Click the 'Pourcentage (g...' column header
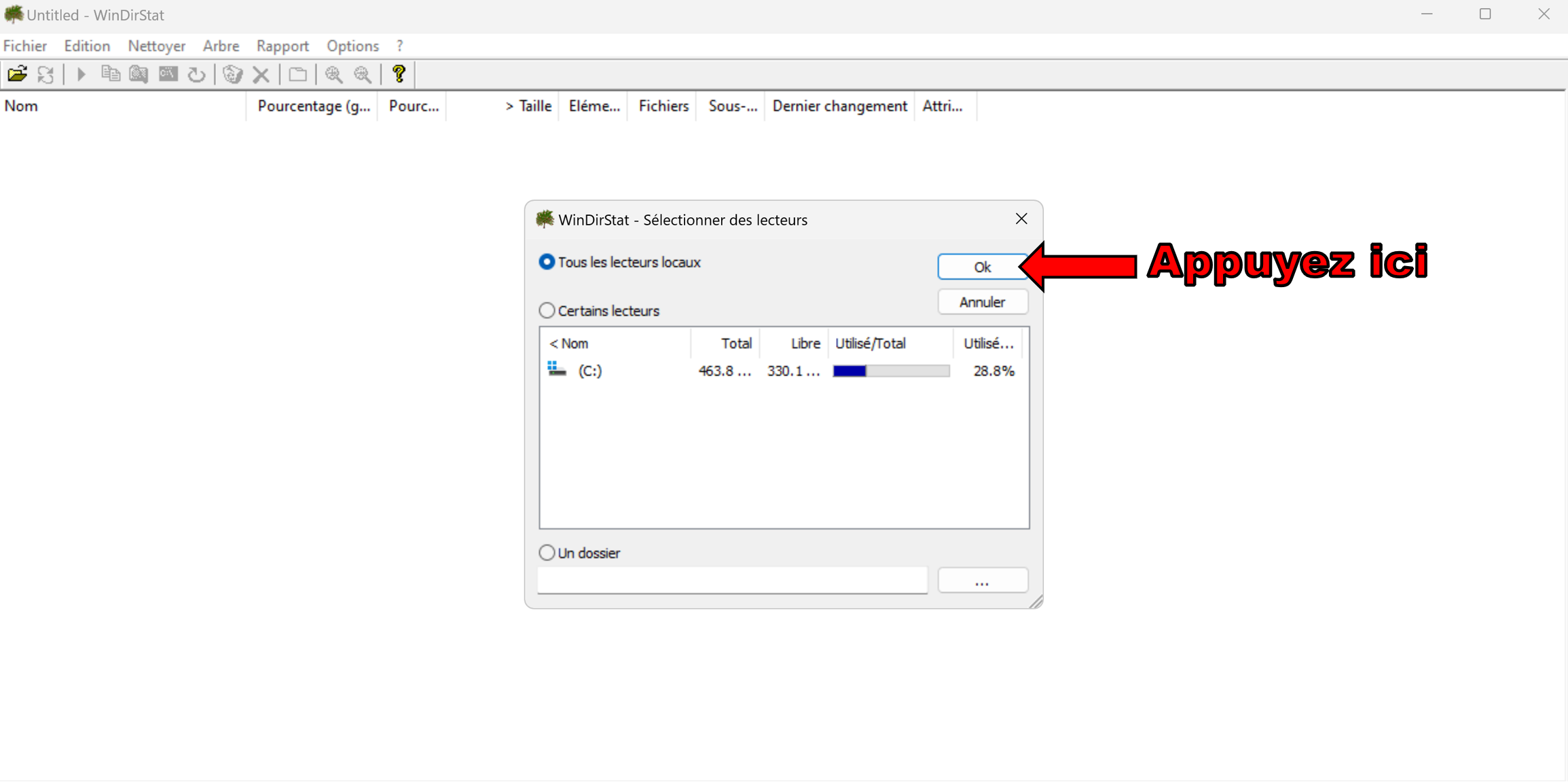Viewport: 1568px width, 782px height. point(312,106)
